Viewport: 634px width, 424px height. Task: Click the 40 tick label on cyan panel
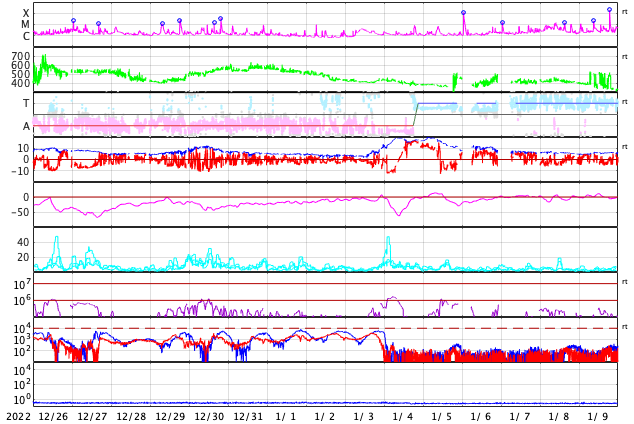(x=23, y=242)
